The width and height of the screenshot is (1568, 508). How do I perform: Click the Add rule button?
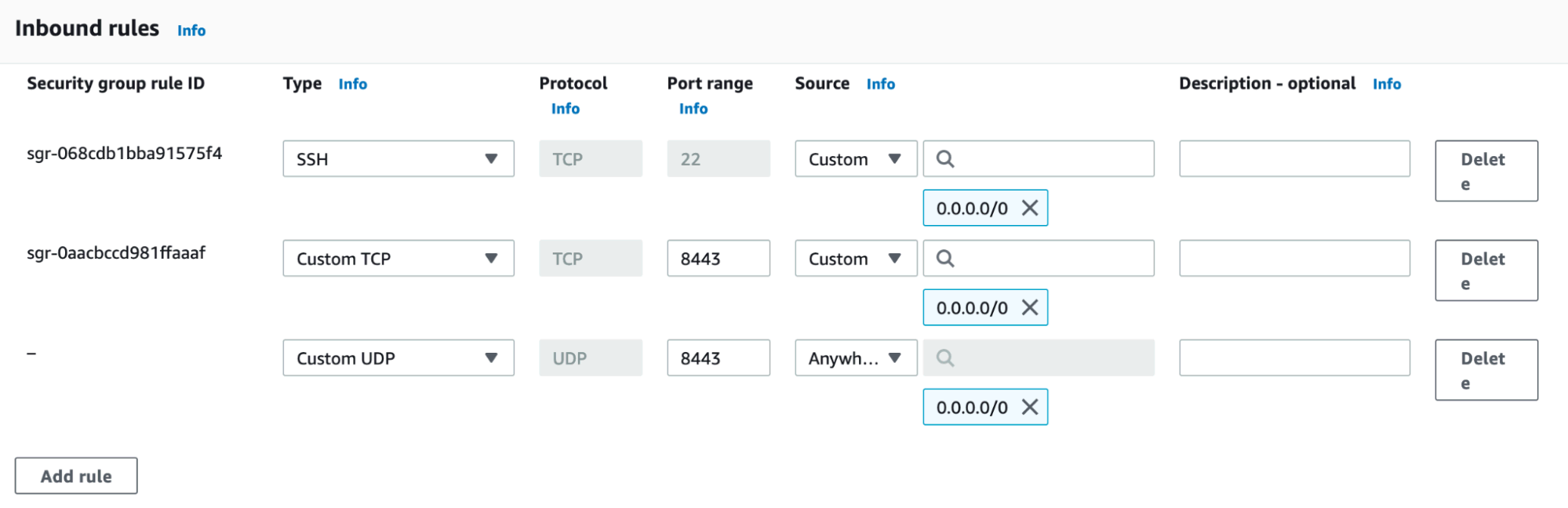click(76, 476)
